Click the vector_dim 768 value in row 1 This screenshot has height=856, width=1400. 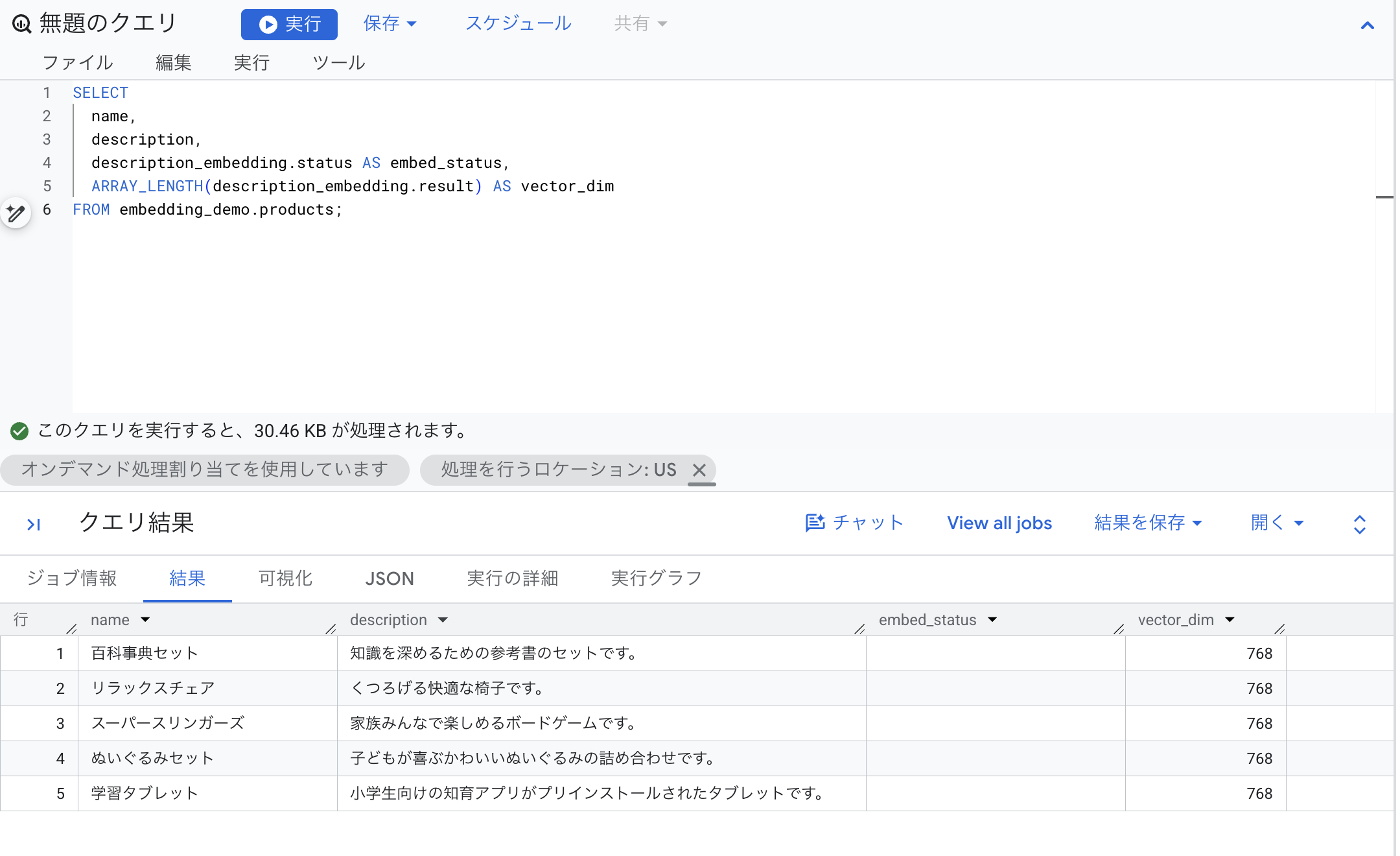(x=1259, y=653)
